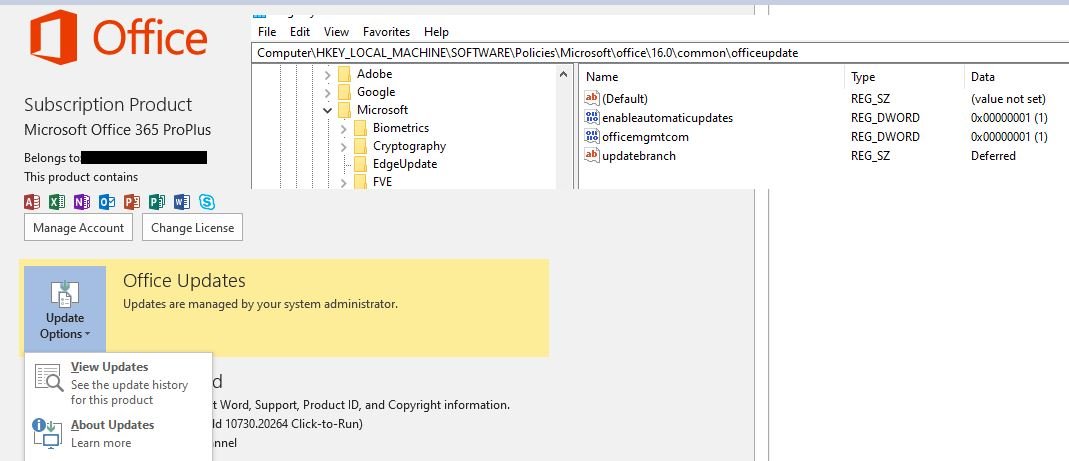Screen dimensions: 1069x461
Task: Expand the Cryptography registry key
Action: point(344,146)
